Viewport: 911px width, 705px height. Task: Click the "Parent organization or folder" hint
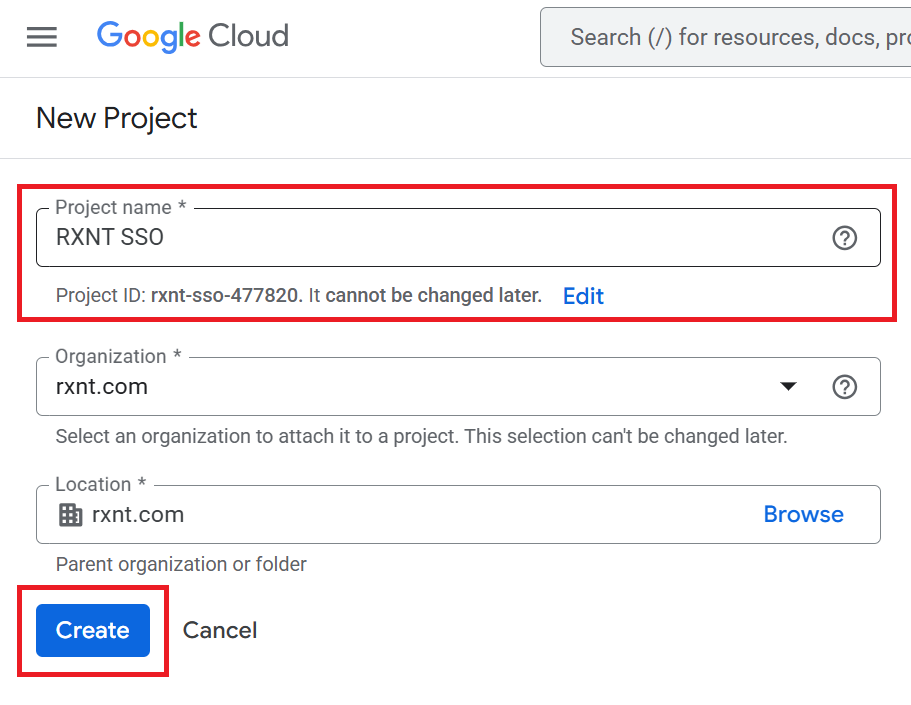pos(181,564)
